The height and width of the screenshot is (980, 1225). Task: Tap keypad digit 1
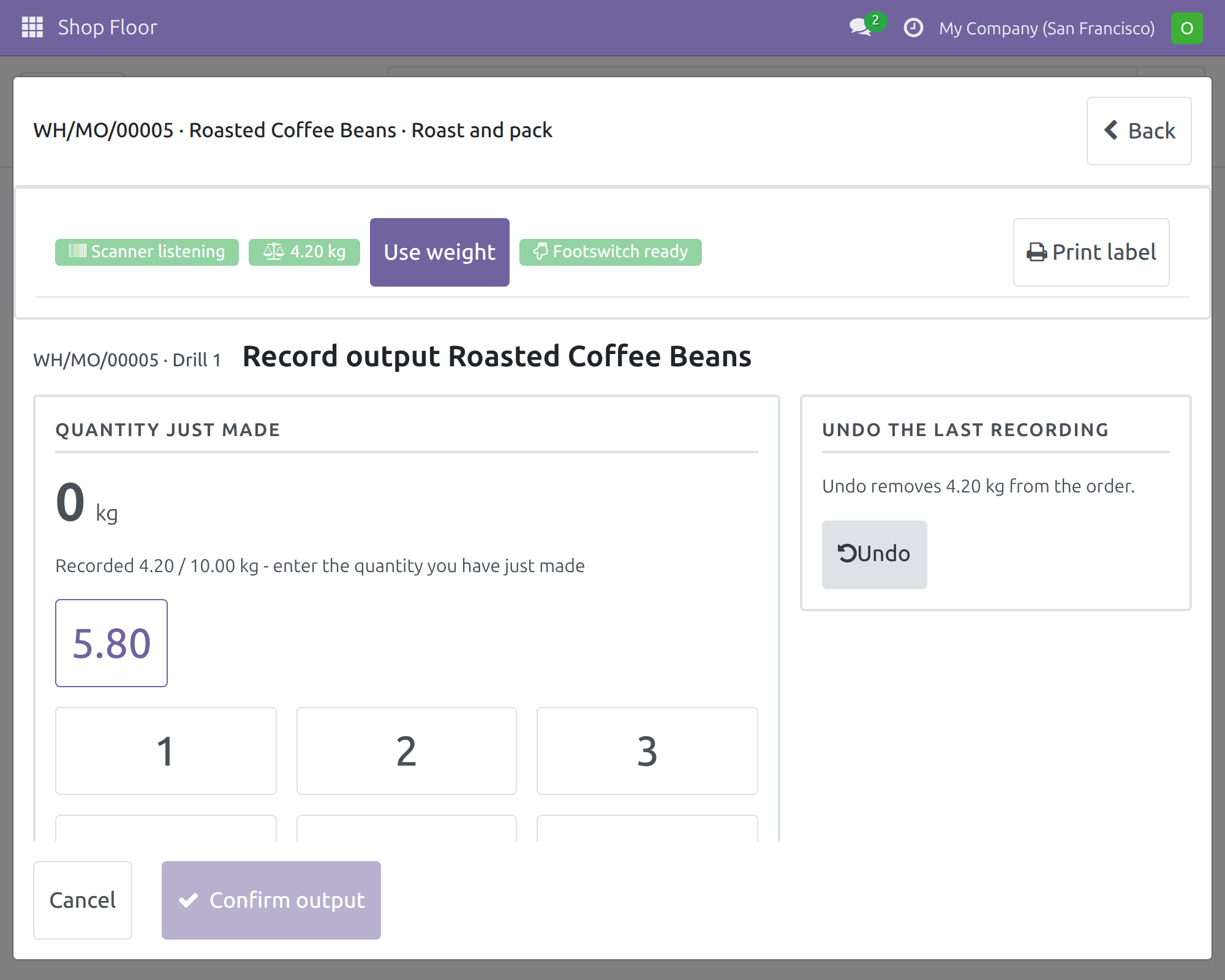click(x=166, y=751)
